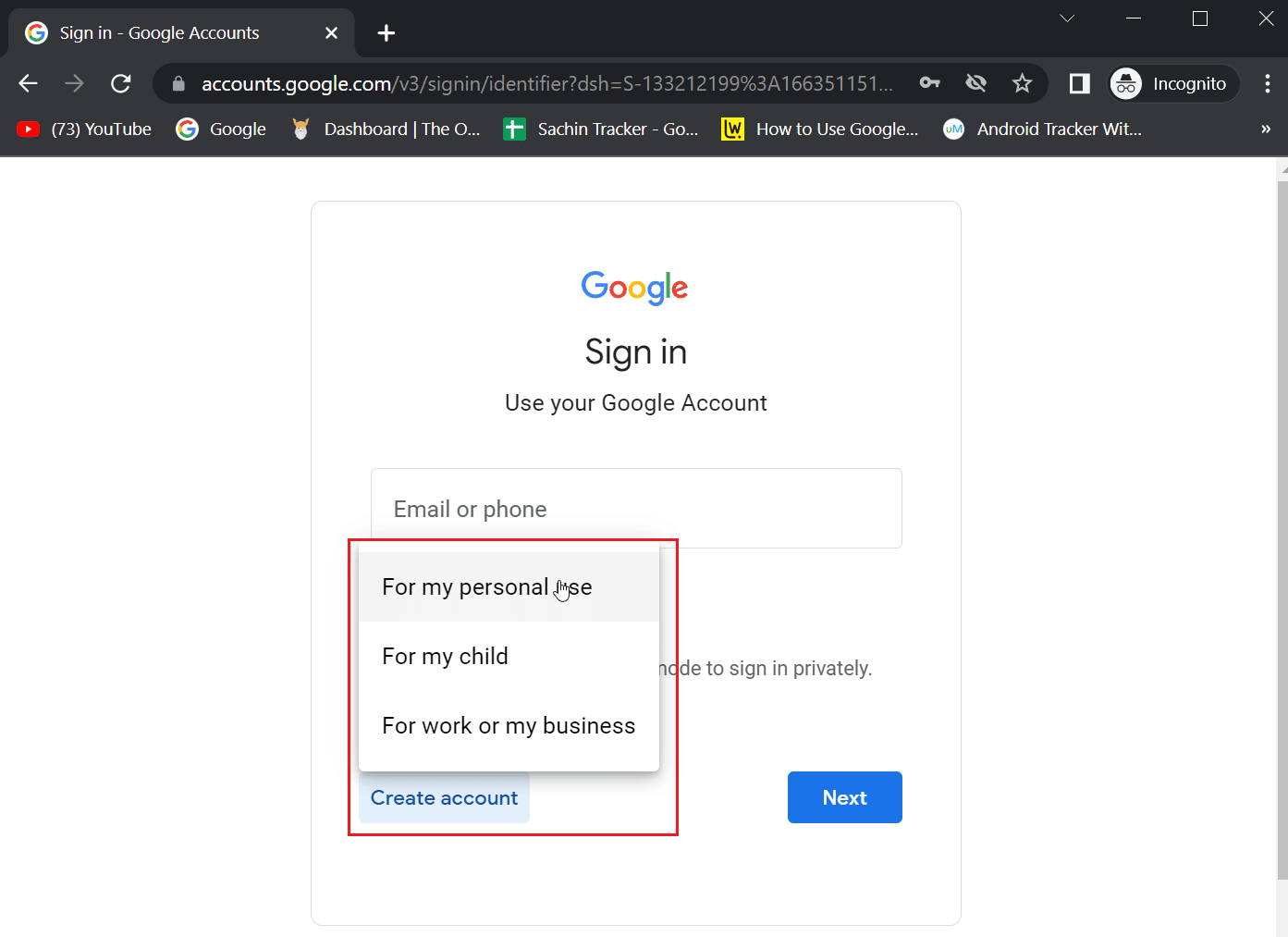Open the Chrome three-dot menu

point(1267,83)
